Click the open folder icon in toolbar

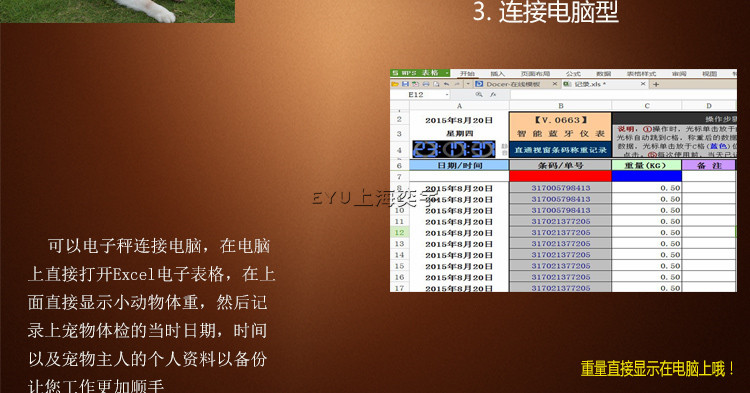[x=395, y=84]
